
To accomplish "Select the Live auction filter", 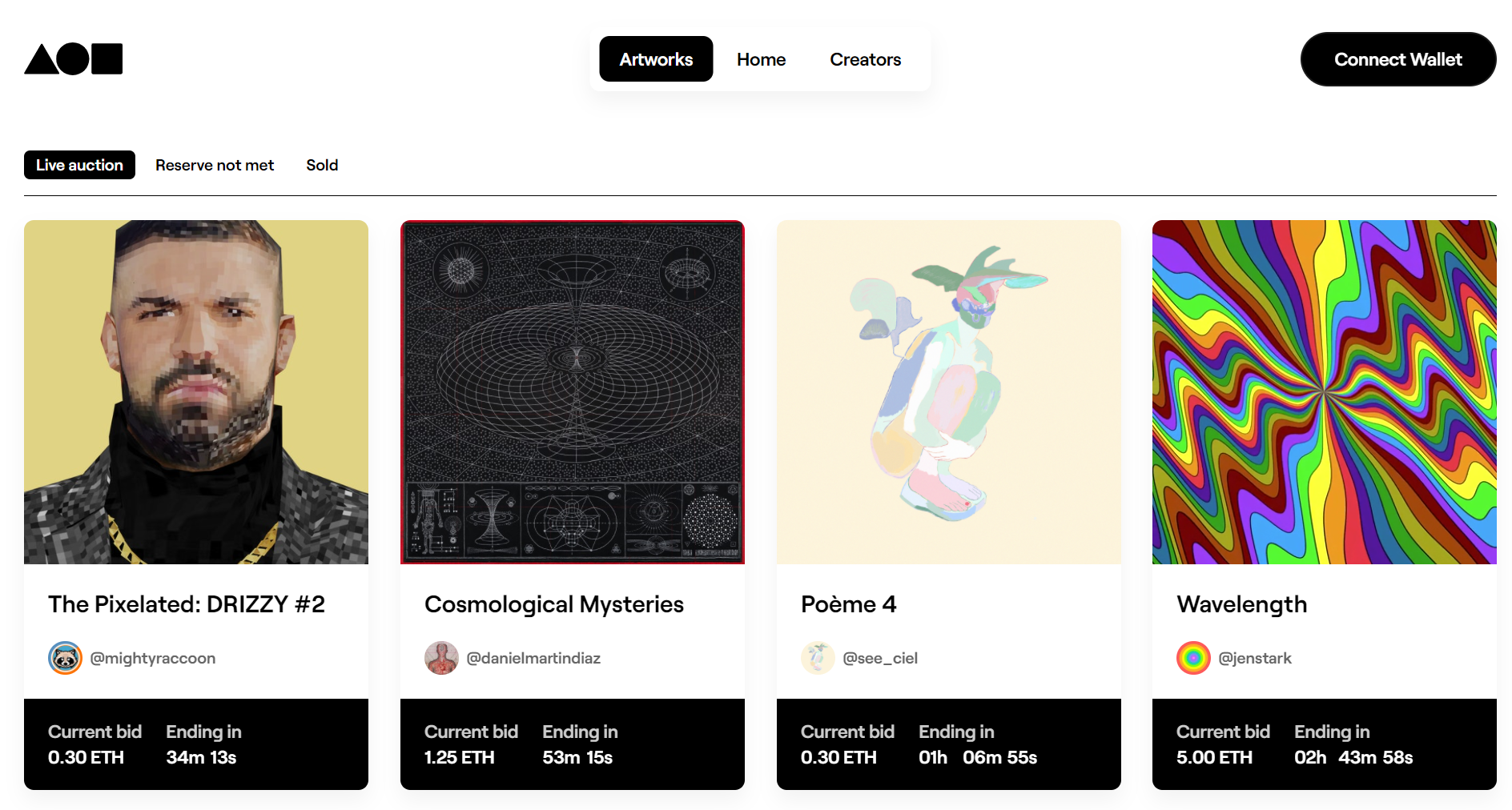I will tap(79, 165).
